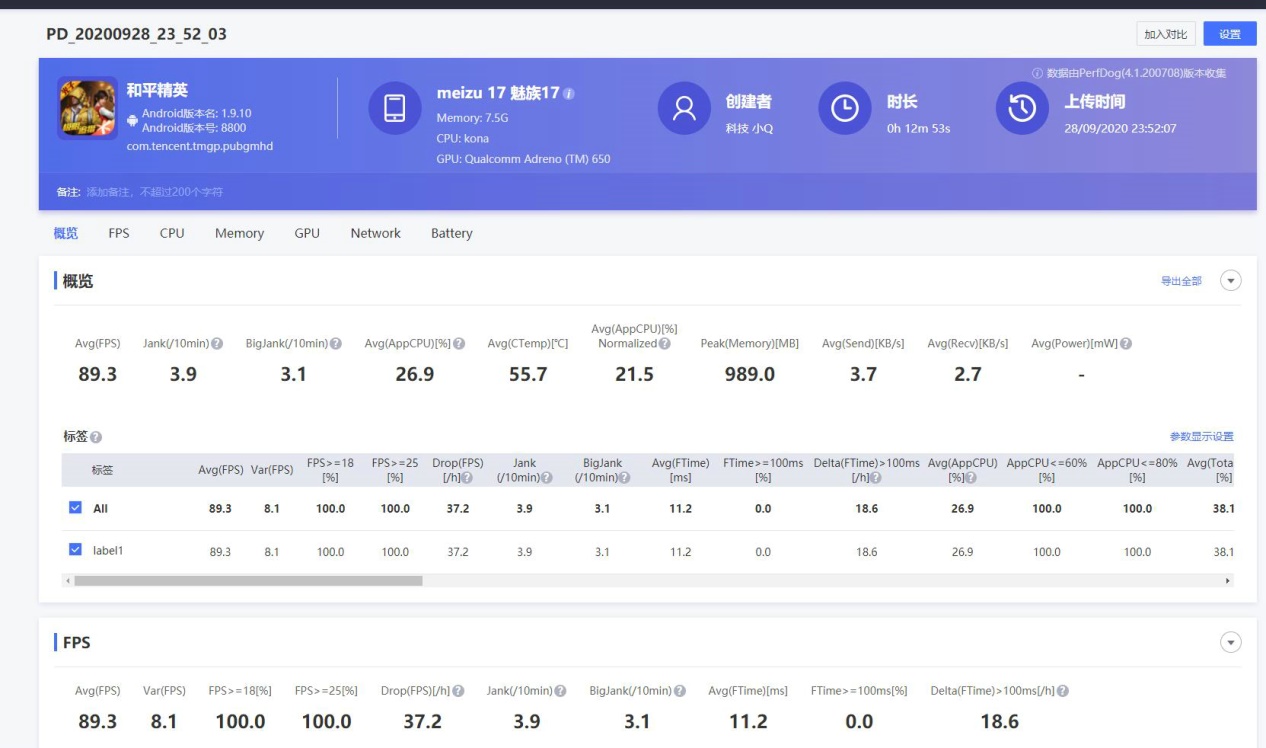Click help icon beside Normalized CPU metric

coord(664,345)
